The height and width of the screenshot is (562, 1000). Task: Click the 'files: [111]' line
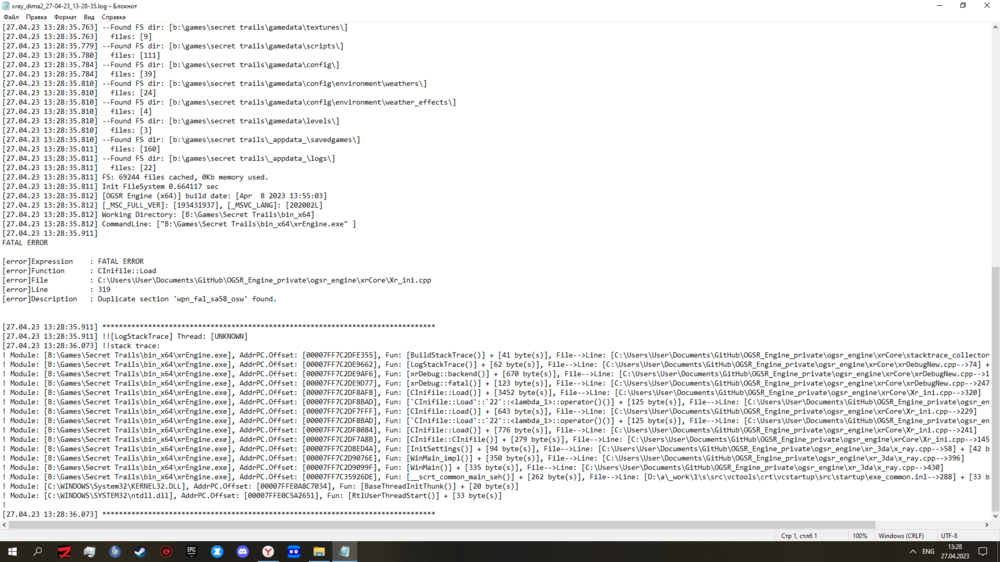(81, 55)
